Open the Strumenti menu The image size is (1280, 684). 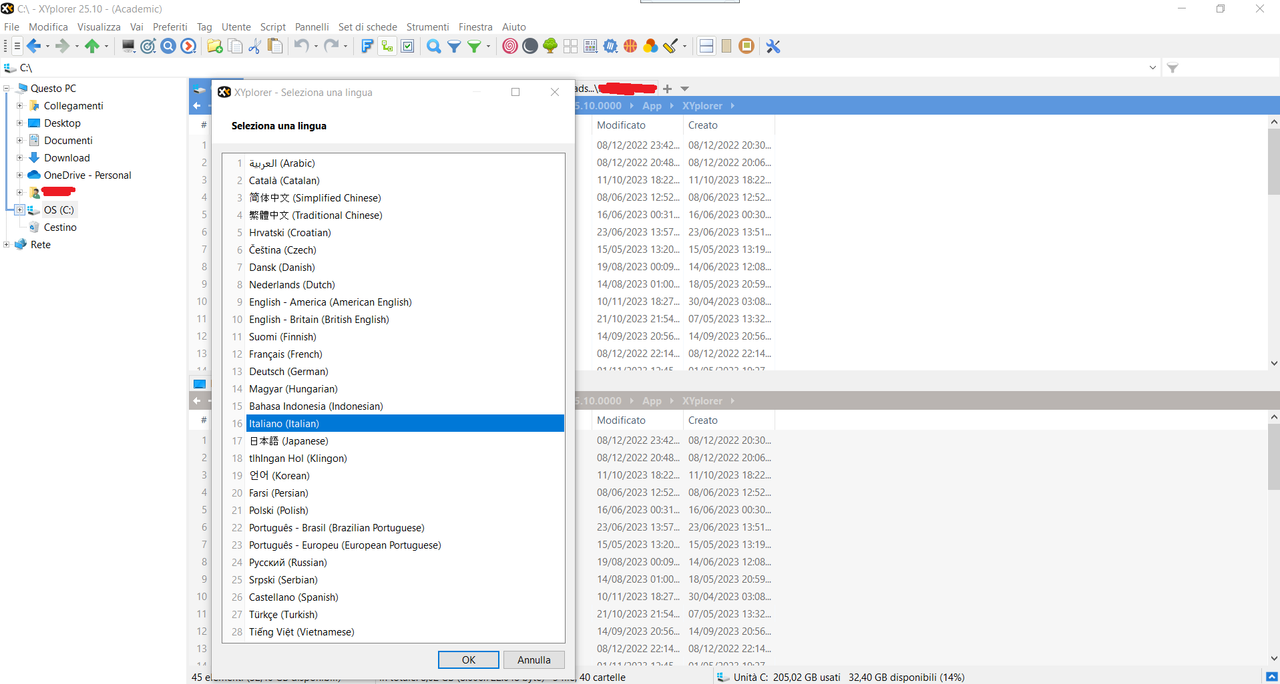click(428, 27)
